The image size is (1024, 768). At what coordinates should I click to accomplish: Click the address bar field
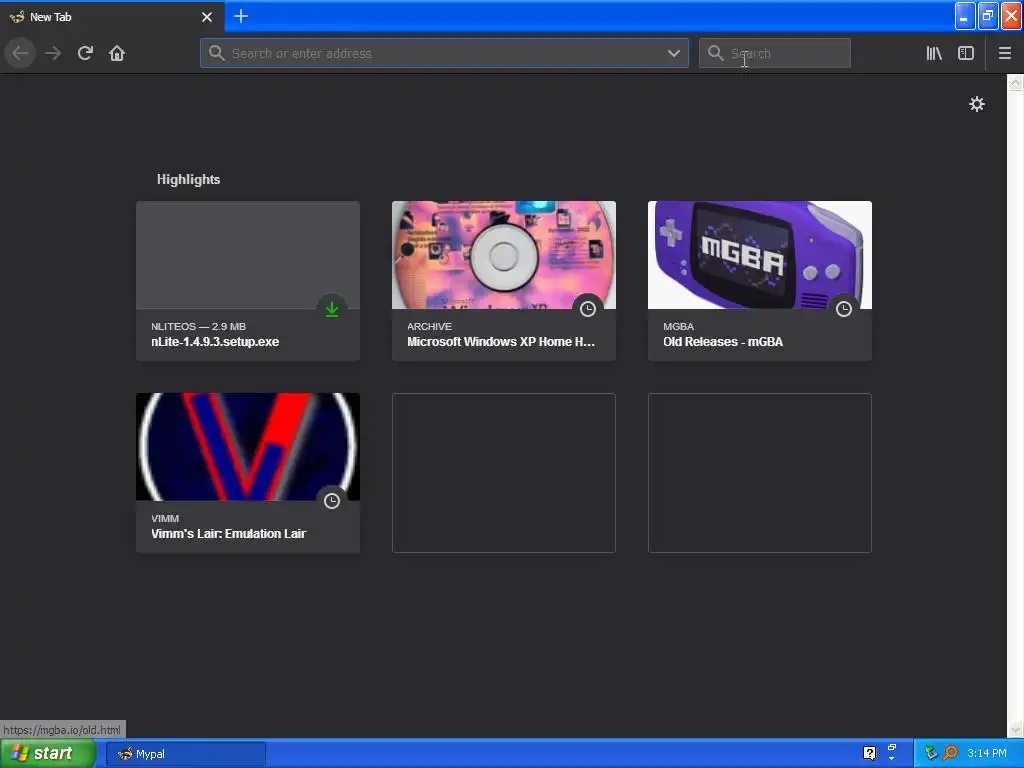tap(444, 53)
